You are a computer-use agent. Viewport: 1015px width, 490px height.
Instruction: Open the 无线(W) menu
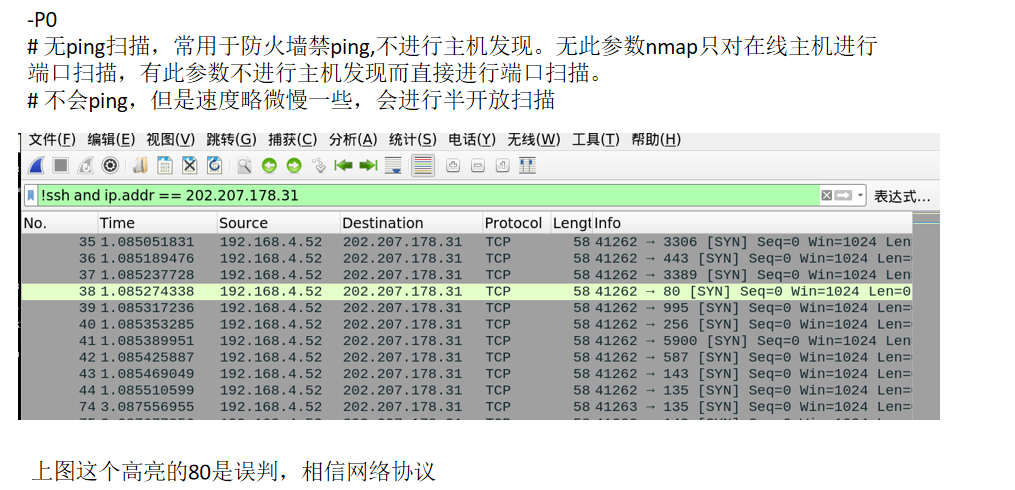click(x=533, y=140)
